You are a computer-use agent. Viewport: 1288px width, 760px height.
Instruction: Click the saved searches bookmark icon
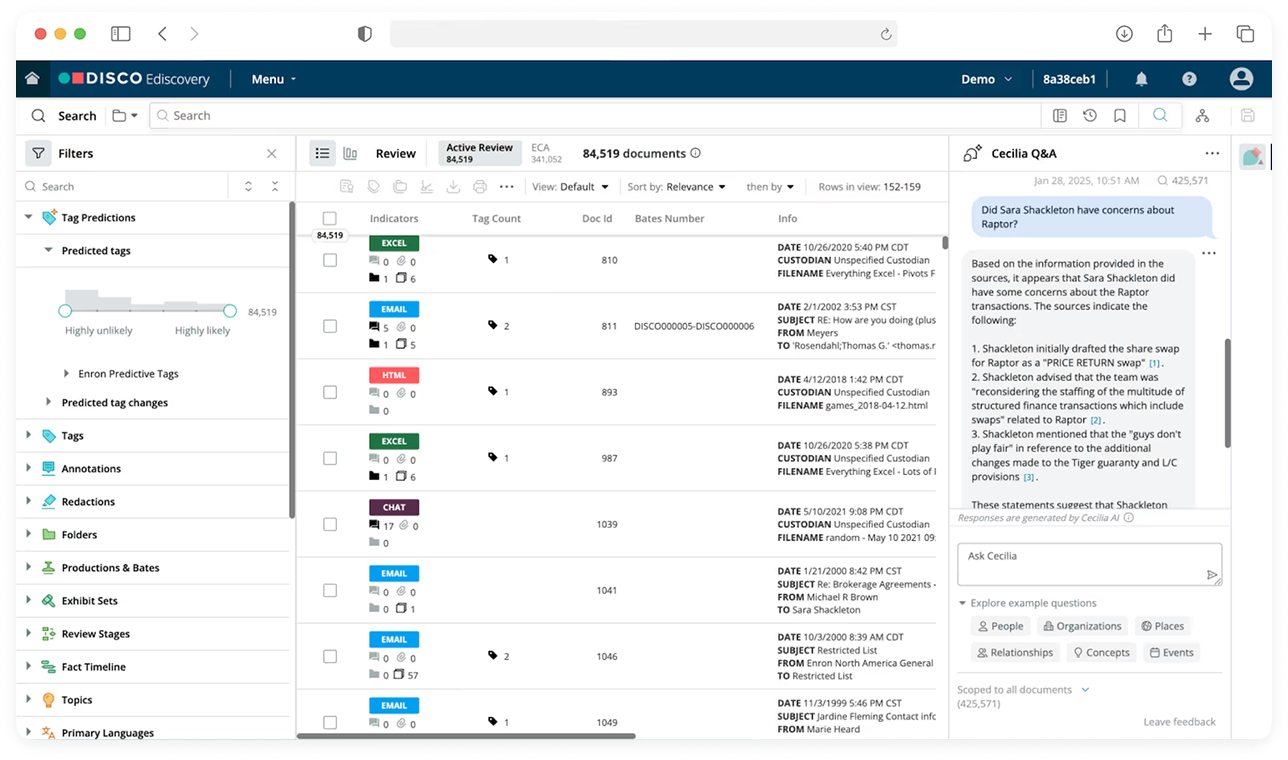1120,115
